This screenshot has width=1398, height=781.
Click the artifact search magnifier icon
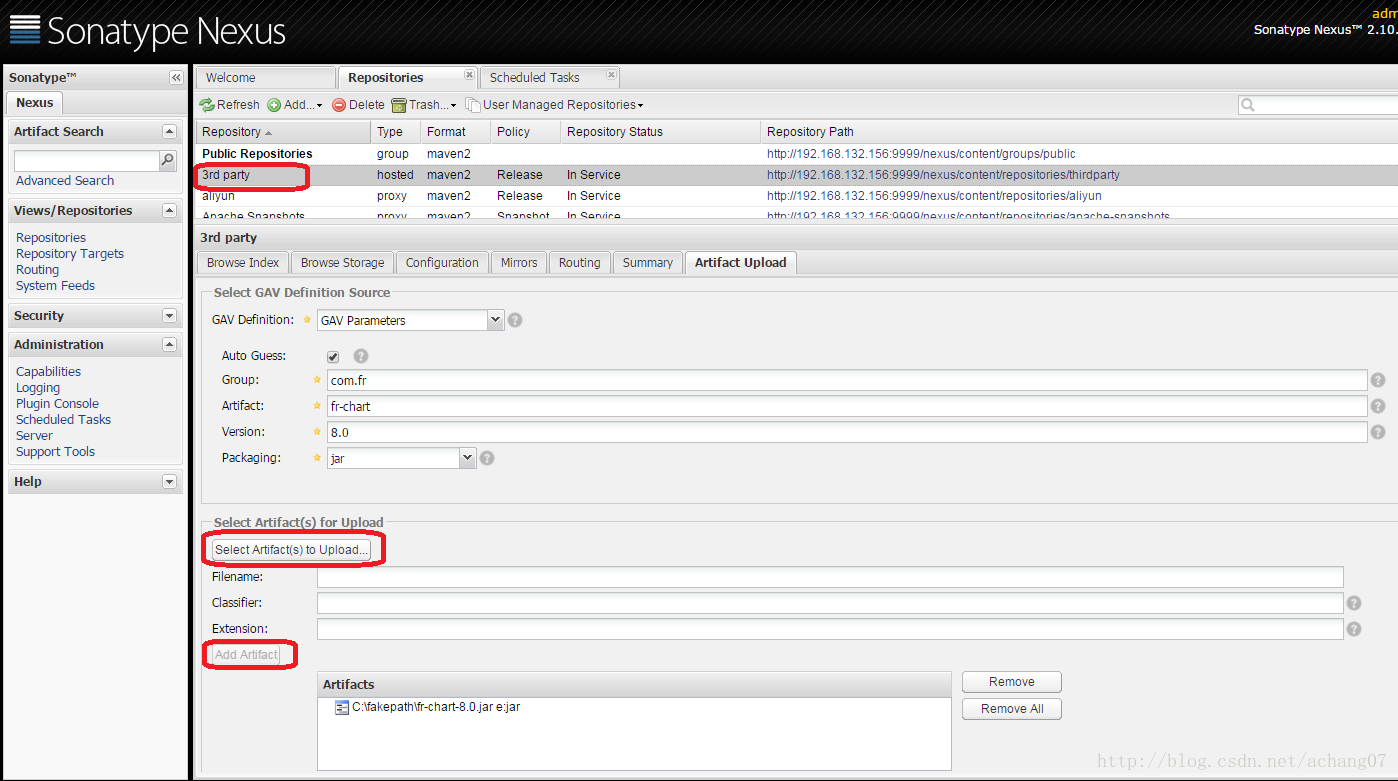click(168, 160)
